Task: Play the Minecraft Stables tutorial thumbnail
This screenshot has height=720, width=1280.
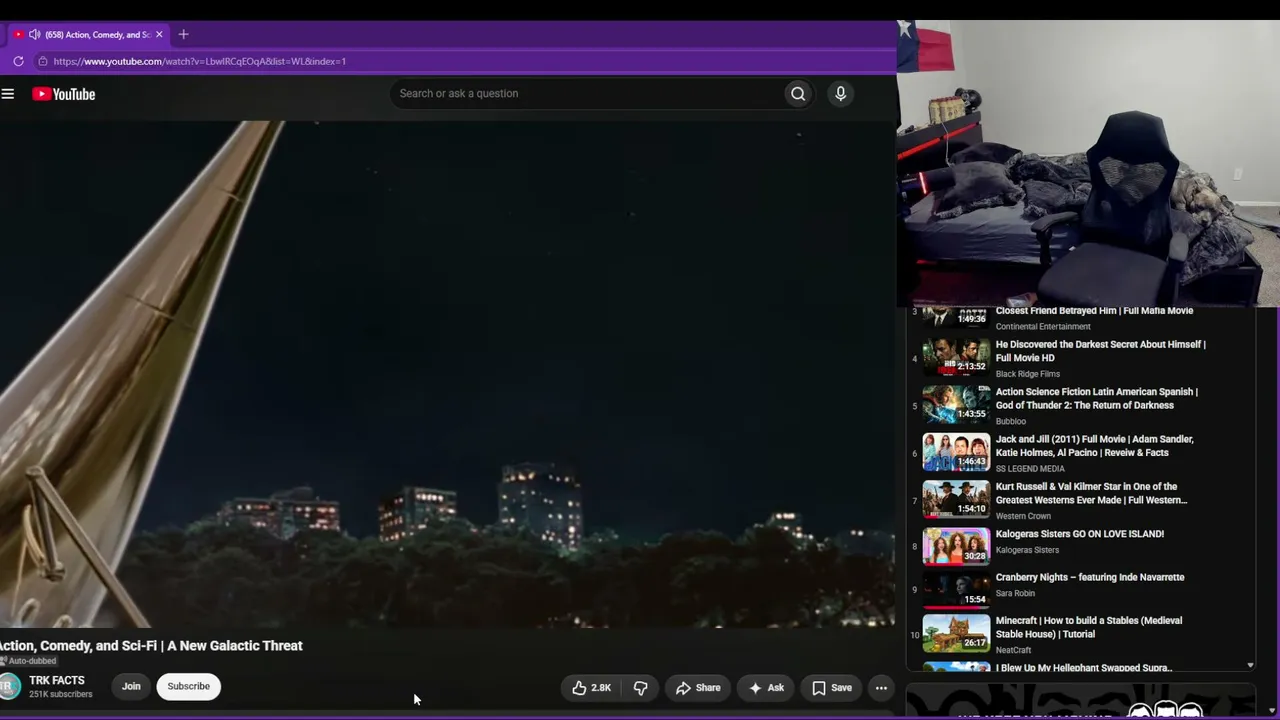Action: coord(956,633)
